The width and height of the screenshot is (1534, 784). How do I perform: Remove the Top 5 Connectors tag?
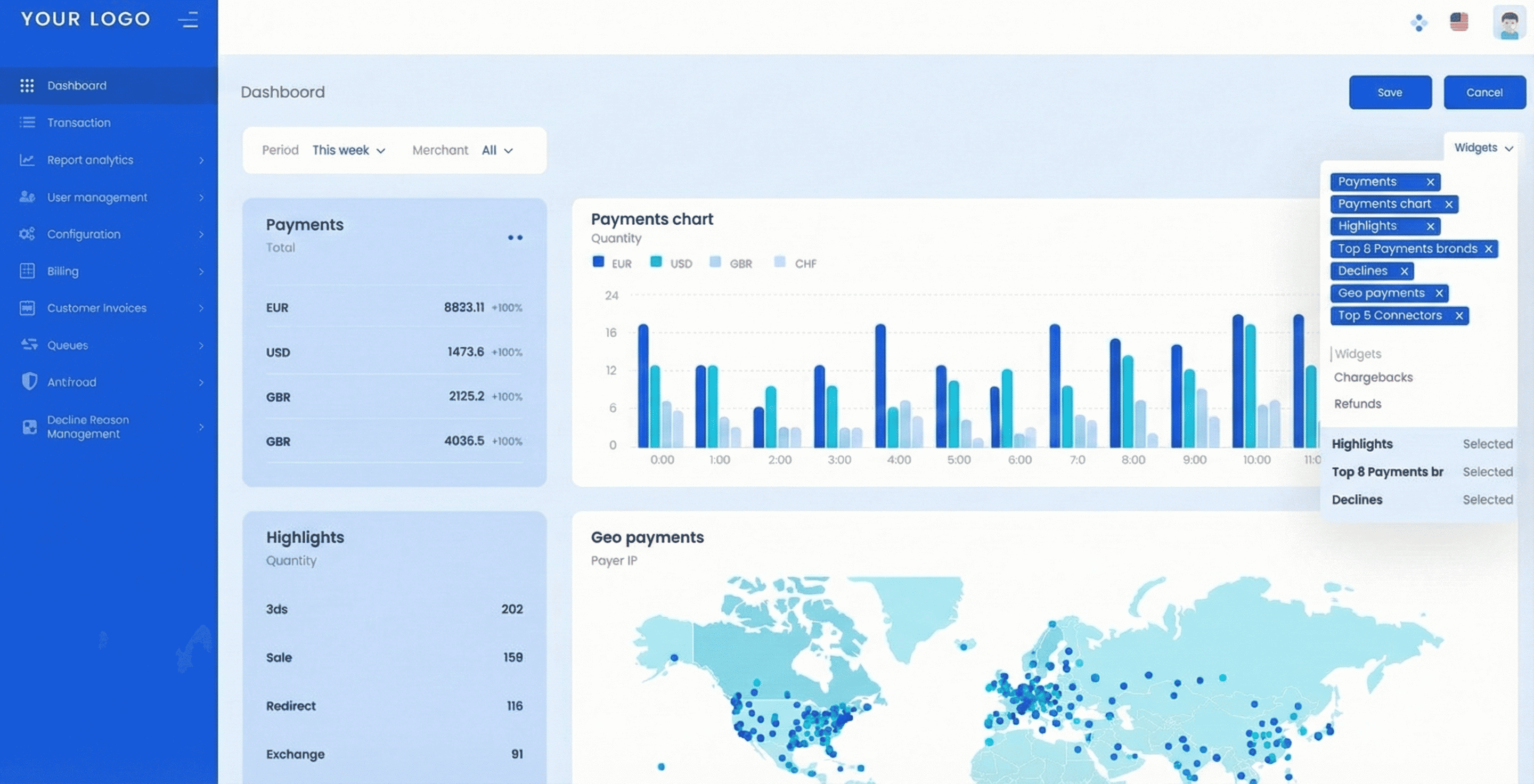coord(1458,315)
